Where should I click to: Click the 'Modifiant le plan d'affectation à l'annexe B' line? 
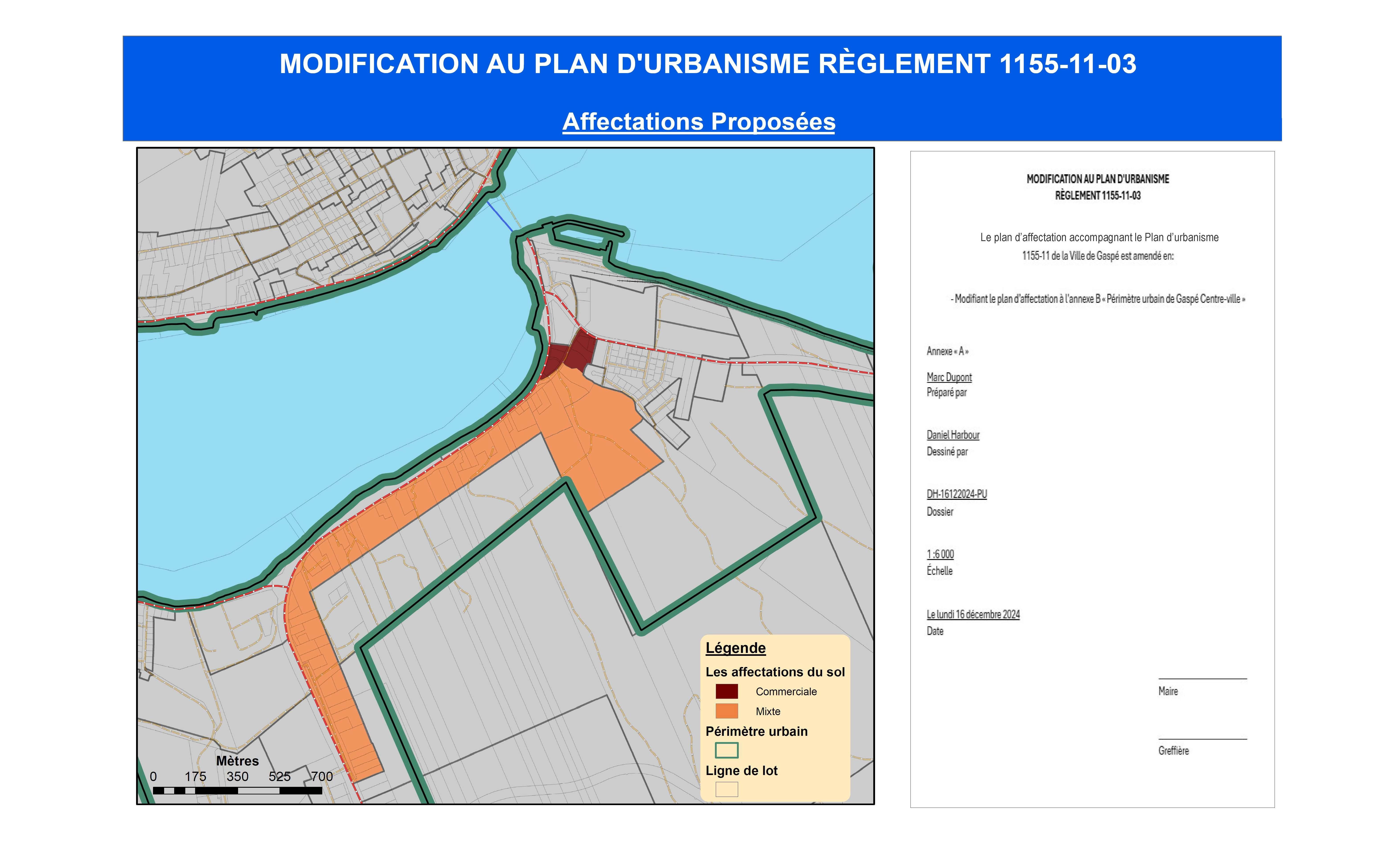tap(1098, 299)
